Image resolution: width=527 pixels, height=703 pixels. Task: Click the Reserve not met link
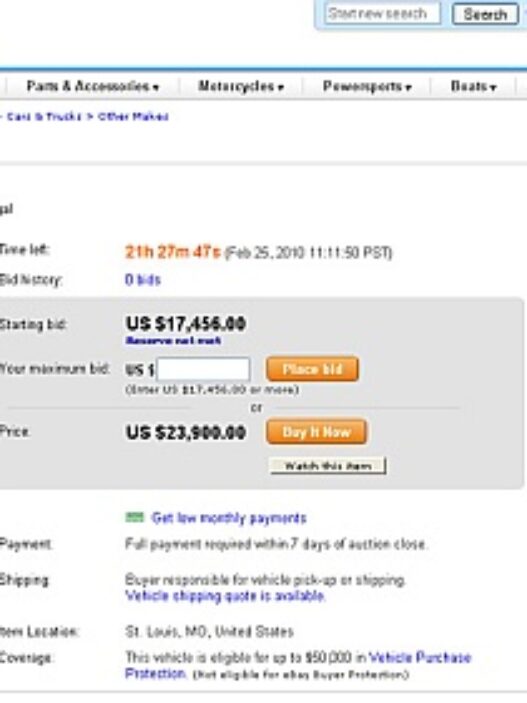click(174, 341)
